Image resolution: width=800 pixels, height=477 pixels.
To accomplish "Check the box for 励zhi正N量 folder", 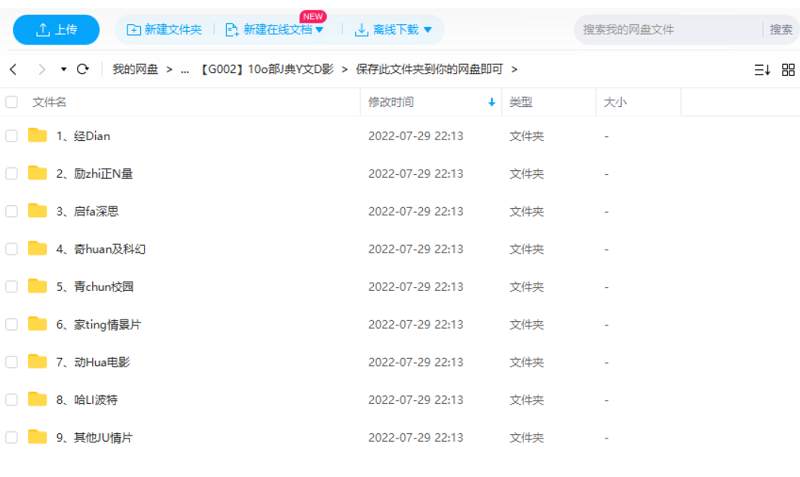I will pyautogui.click(x=12, y=173).
